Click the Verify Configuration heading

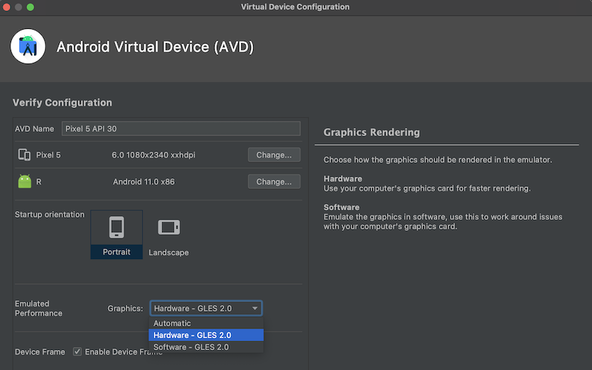[62, 102]
